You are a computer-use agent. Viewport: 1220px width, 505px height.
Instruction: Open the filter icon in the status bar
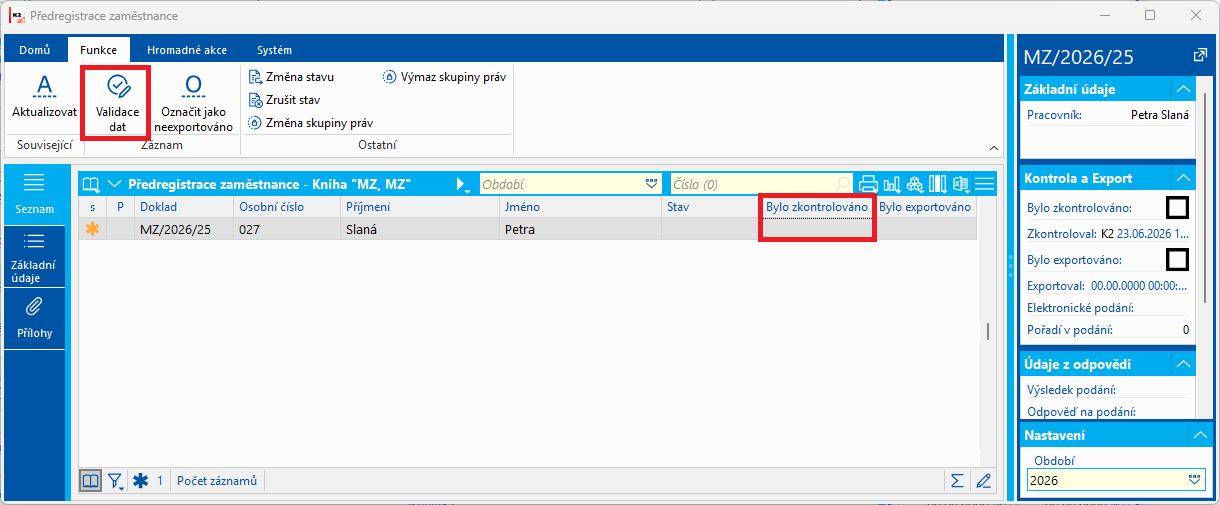[x=116, y=481]
